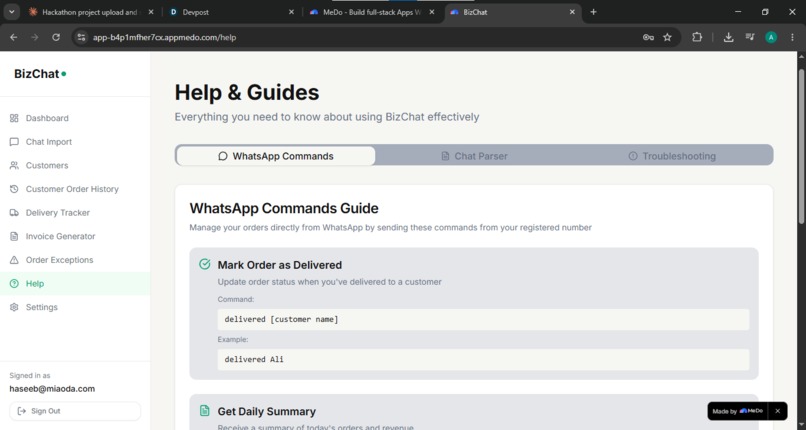Open Customer Order History
The height and width of the screenshot is (430, 806).
(x=75, y=189)
